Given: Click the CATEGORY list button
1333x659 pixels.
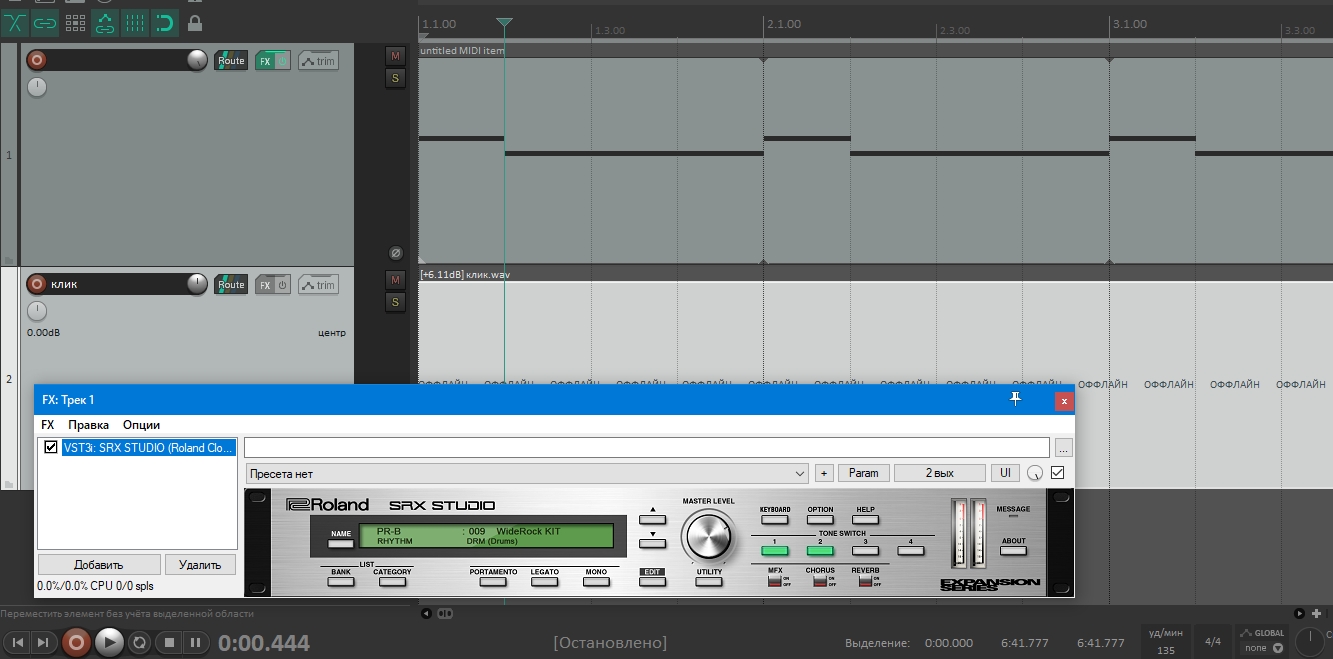Looking at the screenshot, I should tap(392, 580).
